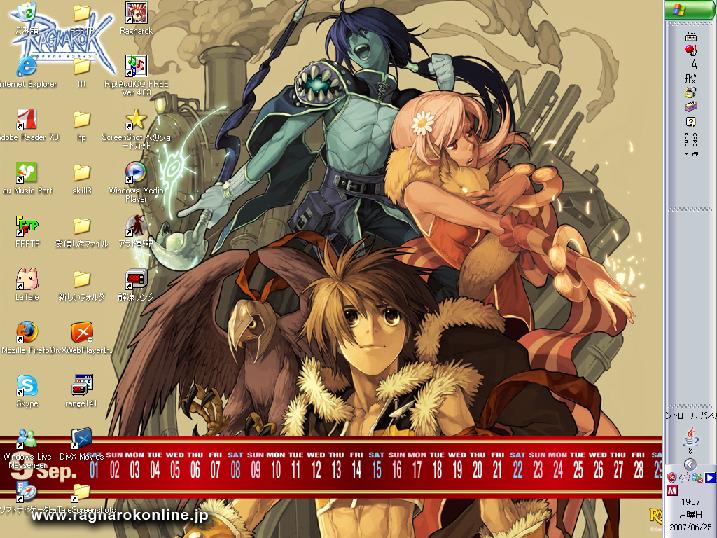Open the range shortcut beside Skype
This screenshot has width=717, height=538.
pos(82,392)
